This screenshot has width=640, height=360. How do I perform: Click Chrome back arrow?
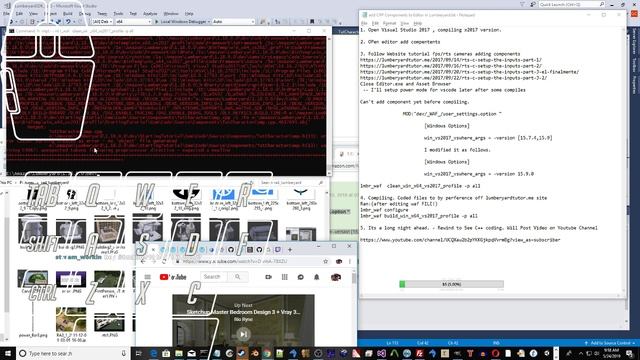[x=142, y=261]
